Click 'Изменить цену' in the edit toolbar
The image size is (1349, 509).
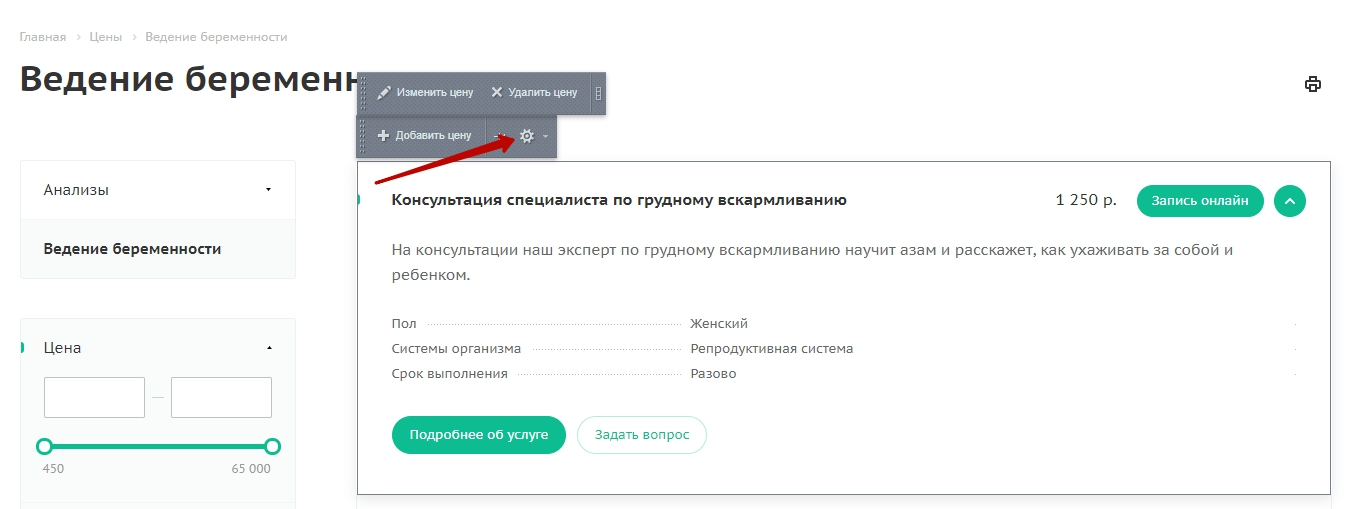click(x=425, y=92)
